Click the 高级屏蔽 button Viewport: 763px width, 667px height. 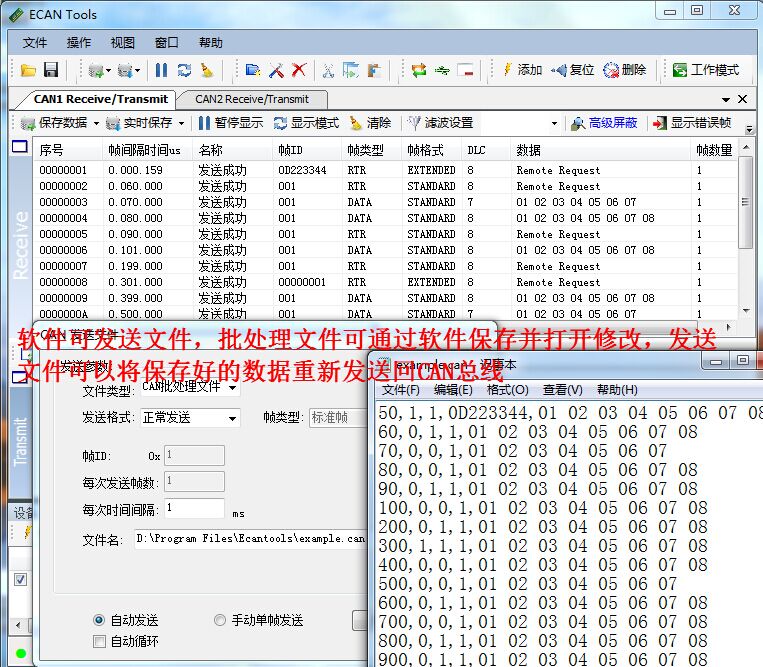click(604, 123)
